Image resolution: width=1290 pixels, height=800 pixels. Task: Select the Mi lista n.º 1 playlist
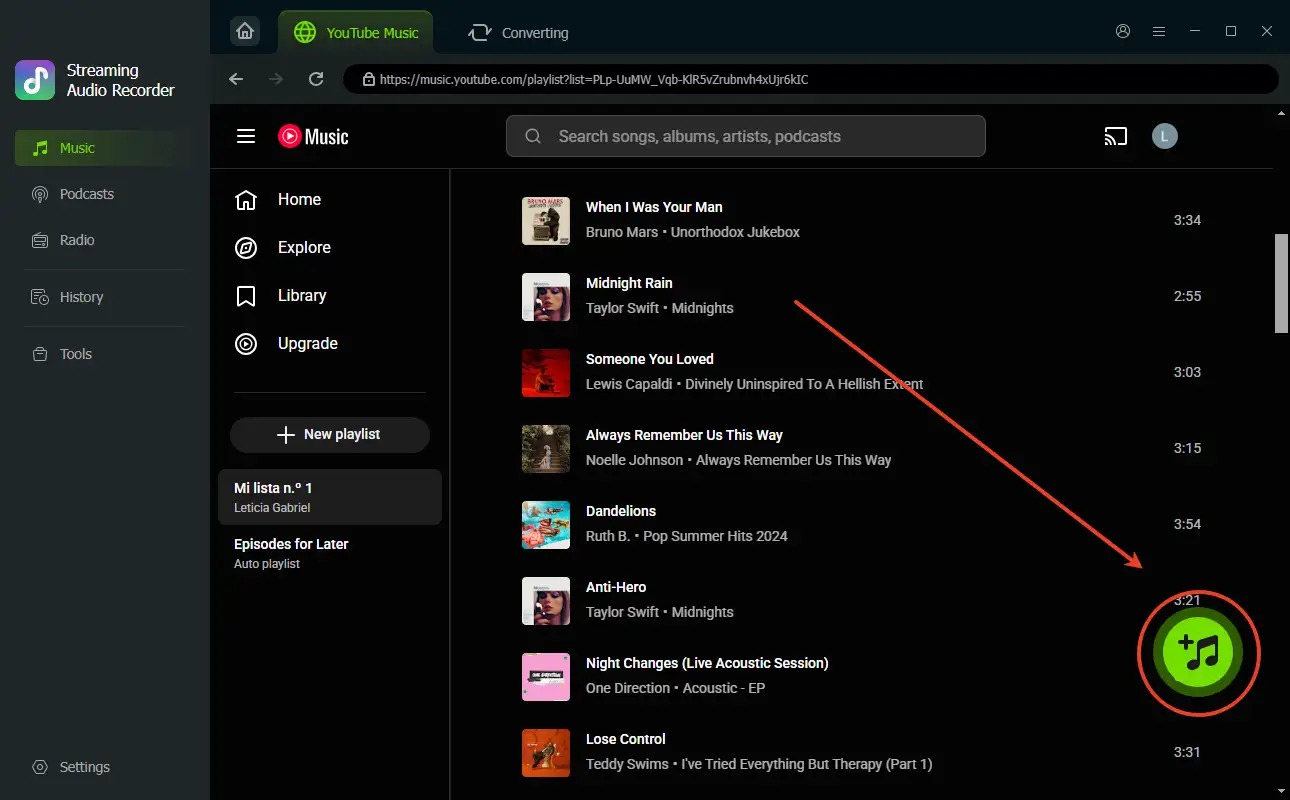pos(330,497)
